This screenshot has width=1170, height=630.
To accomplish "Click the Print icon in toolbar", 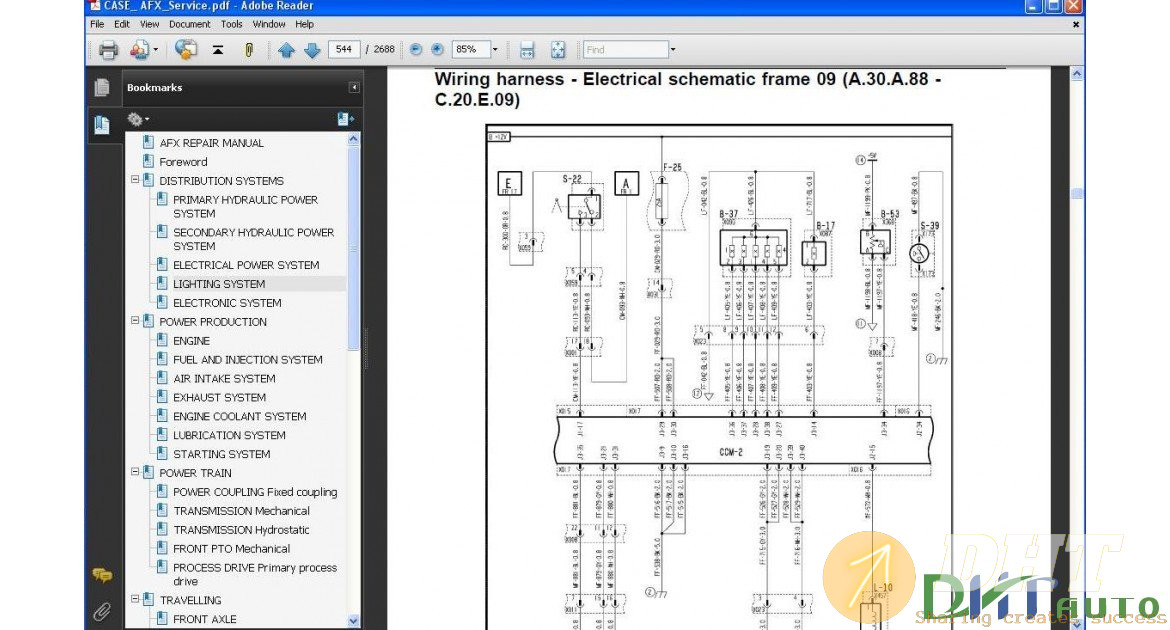I will [108, 50].
